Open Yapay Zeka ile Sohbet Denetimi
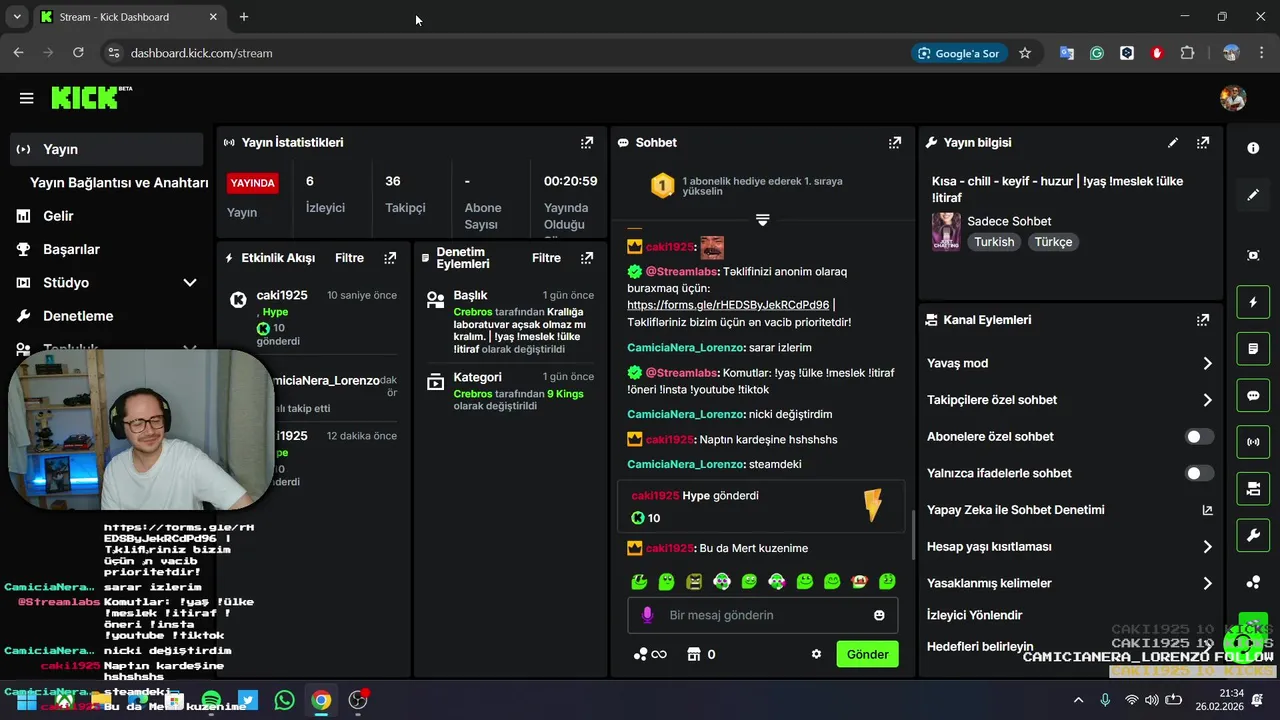Screen dimensions: 1280x720 click(1069, 510)
